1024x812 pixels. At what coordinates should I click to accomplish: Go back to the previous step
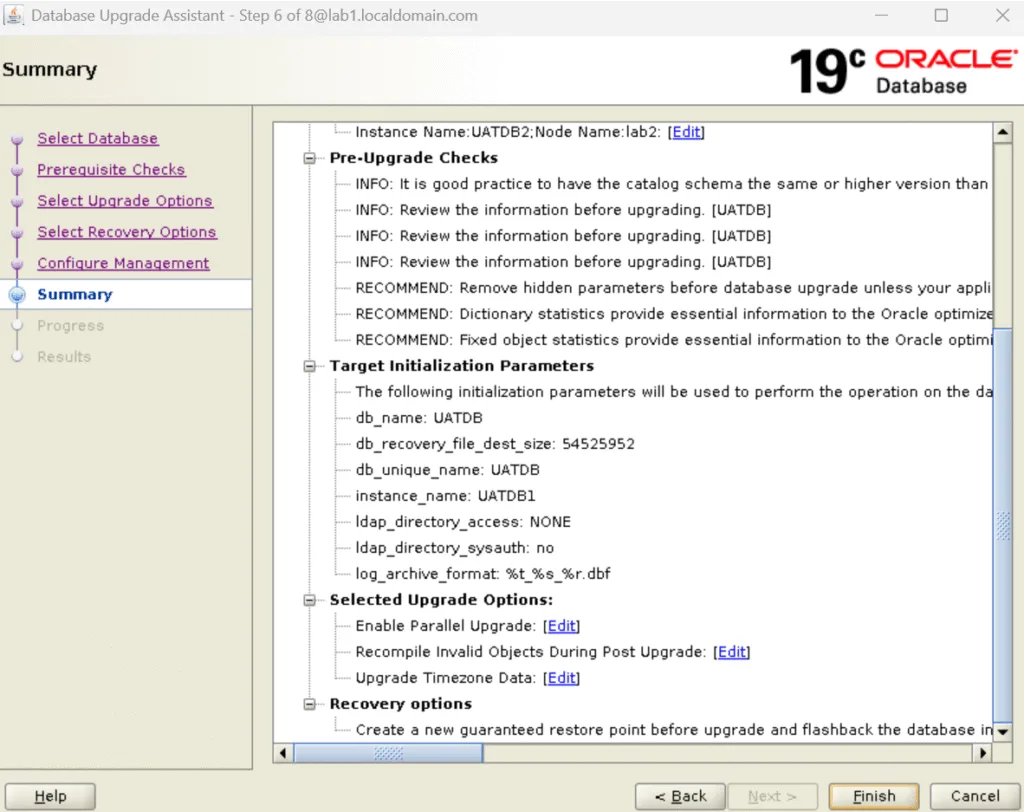(x=680, y=796)
